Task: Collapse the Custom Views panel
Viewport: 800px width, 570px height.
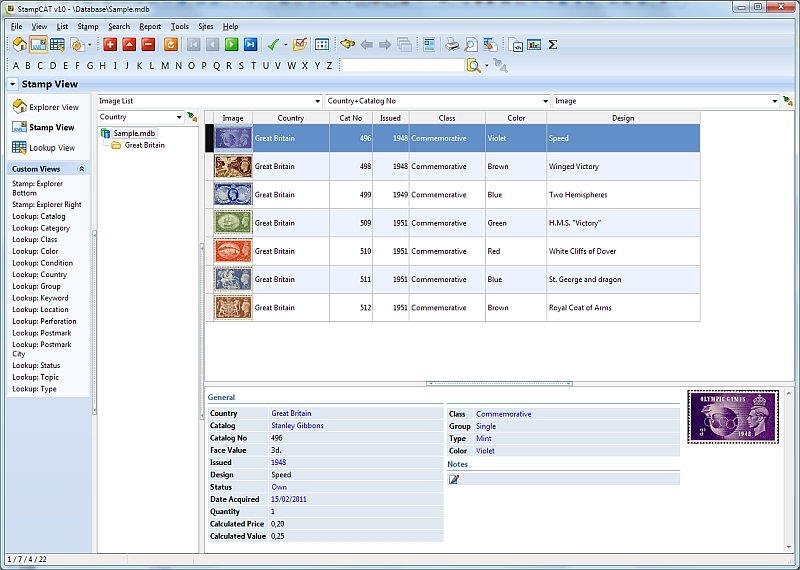Action: tap(82, 169)
